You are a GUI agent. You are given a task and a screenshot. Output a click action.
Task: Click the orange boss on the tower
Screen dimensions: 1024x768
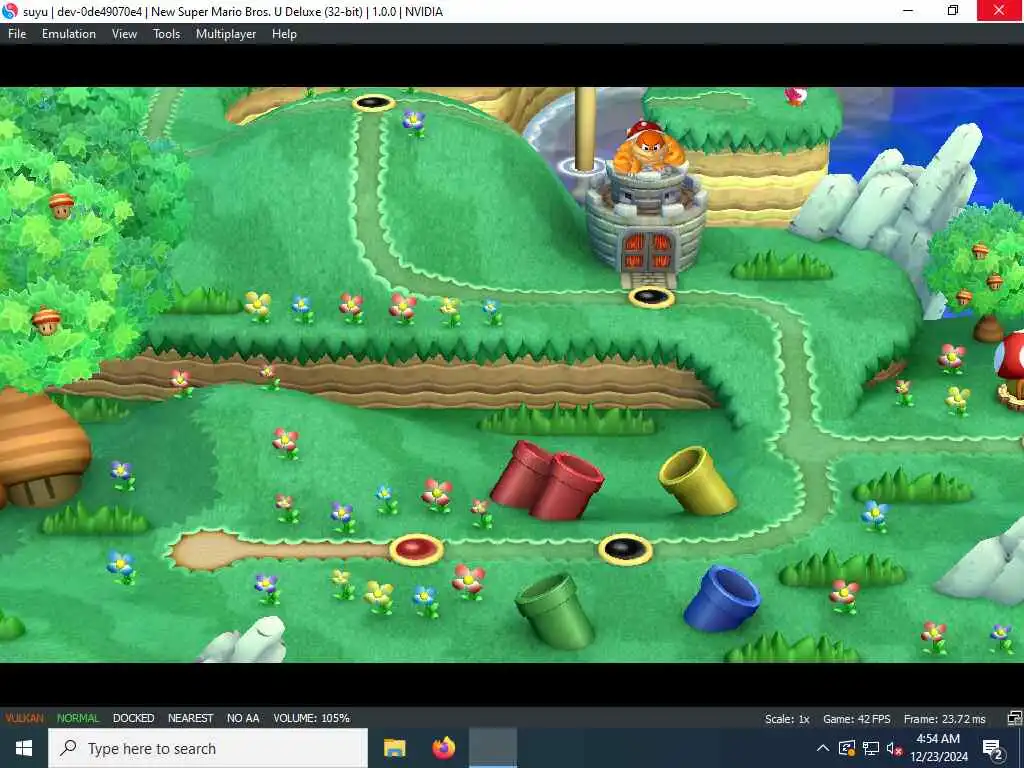coord(648,148)
